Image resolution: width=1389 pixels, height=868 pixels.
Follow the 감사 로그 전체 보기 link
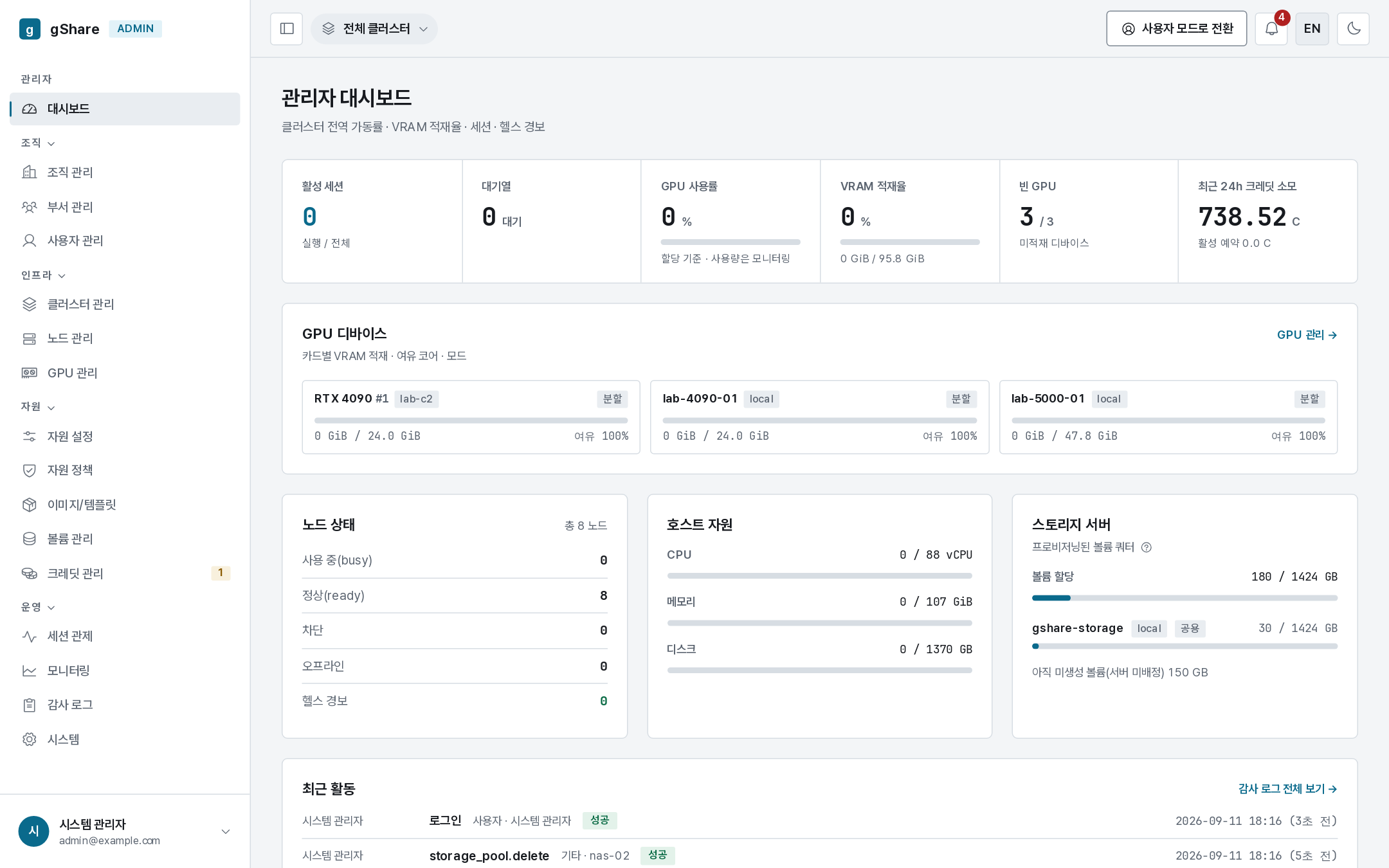click(x=1288, y=789)
